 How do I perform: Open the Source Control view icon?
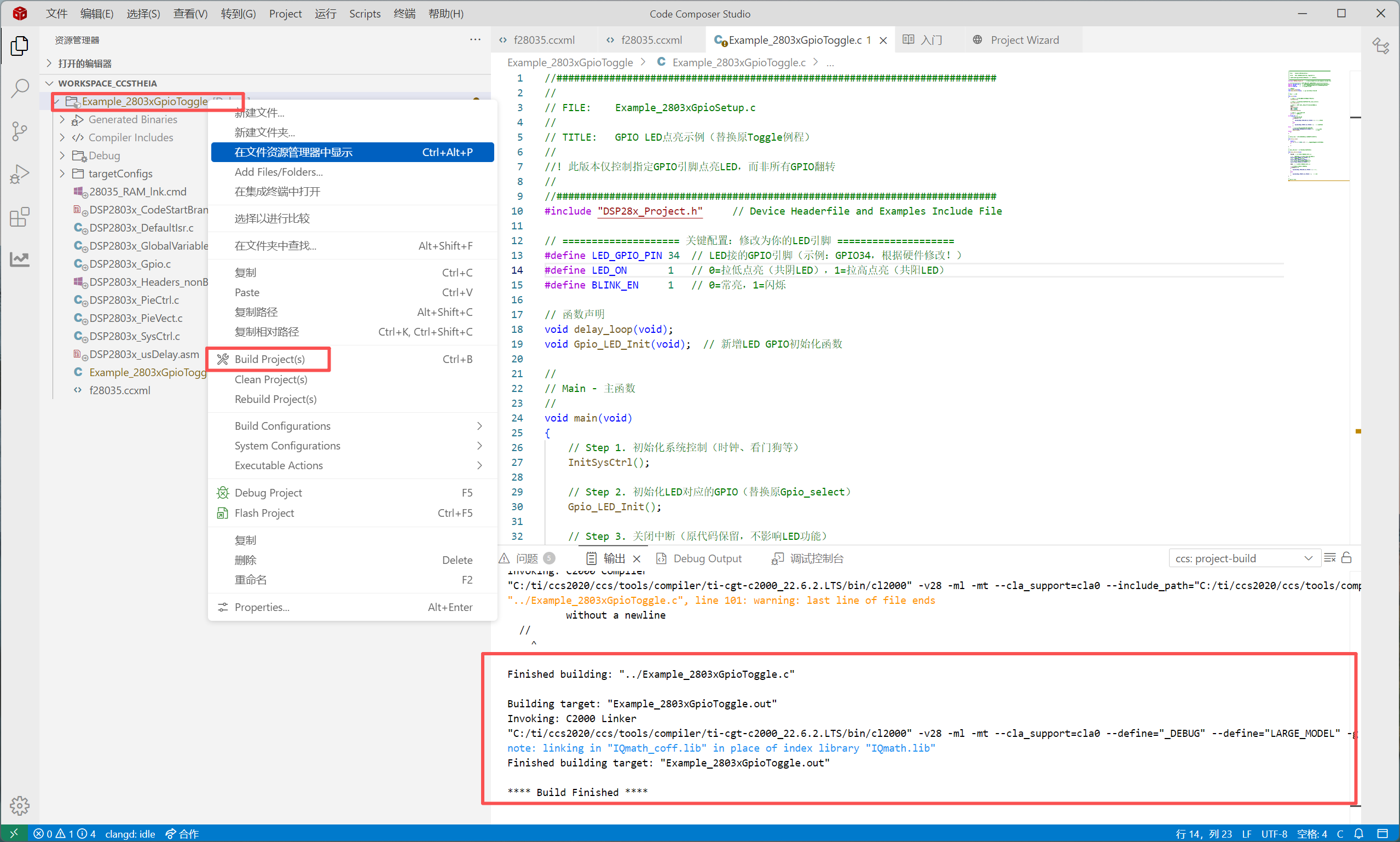coord(20,131)
